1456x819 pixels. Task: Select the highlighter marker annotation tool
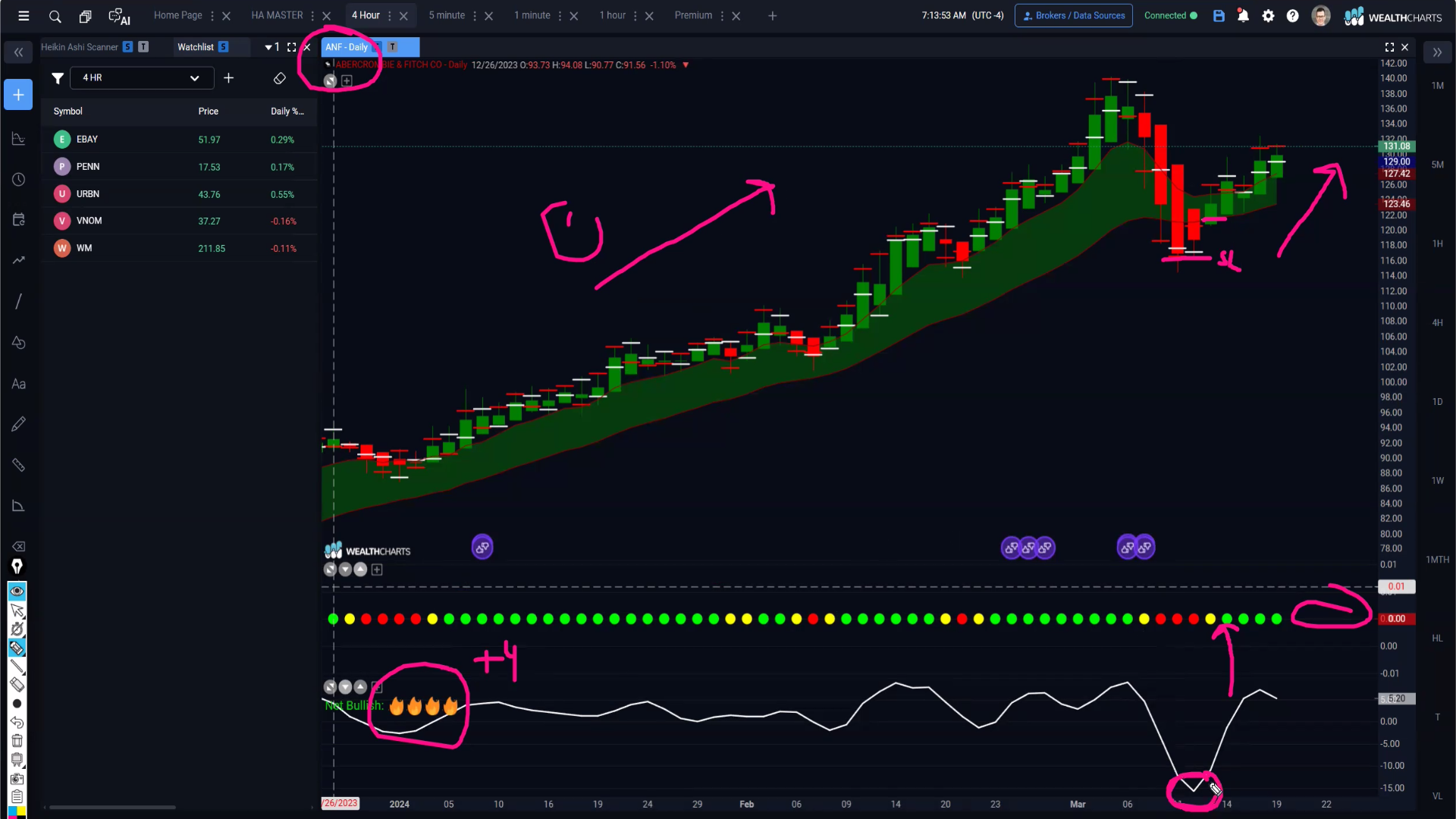tap(17, 648)
